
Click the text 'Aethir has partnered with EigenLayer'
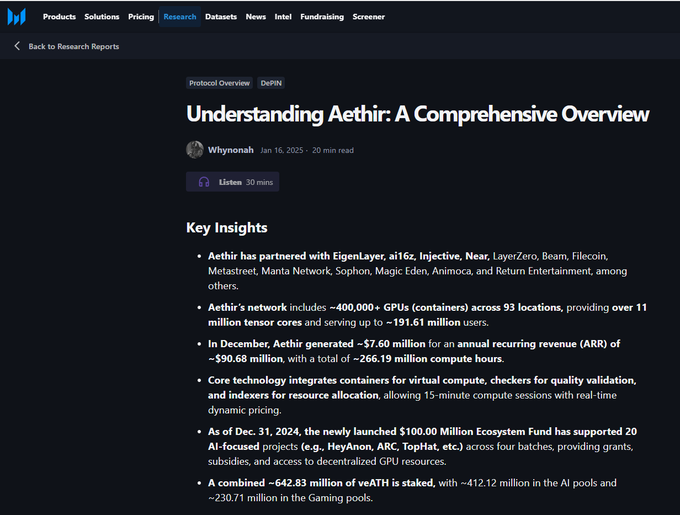[x=295, y=256]
